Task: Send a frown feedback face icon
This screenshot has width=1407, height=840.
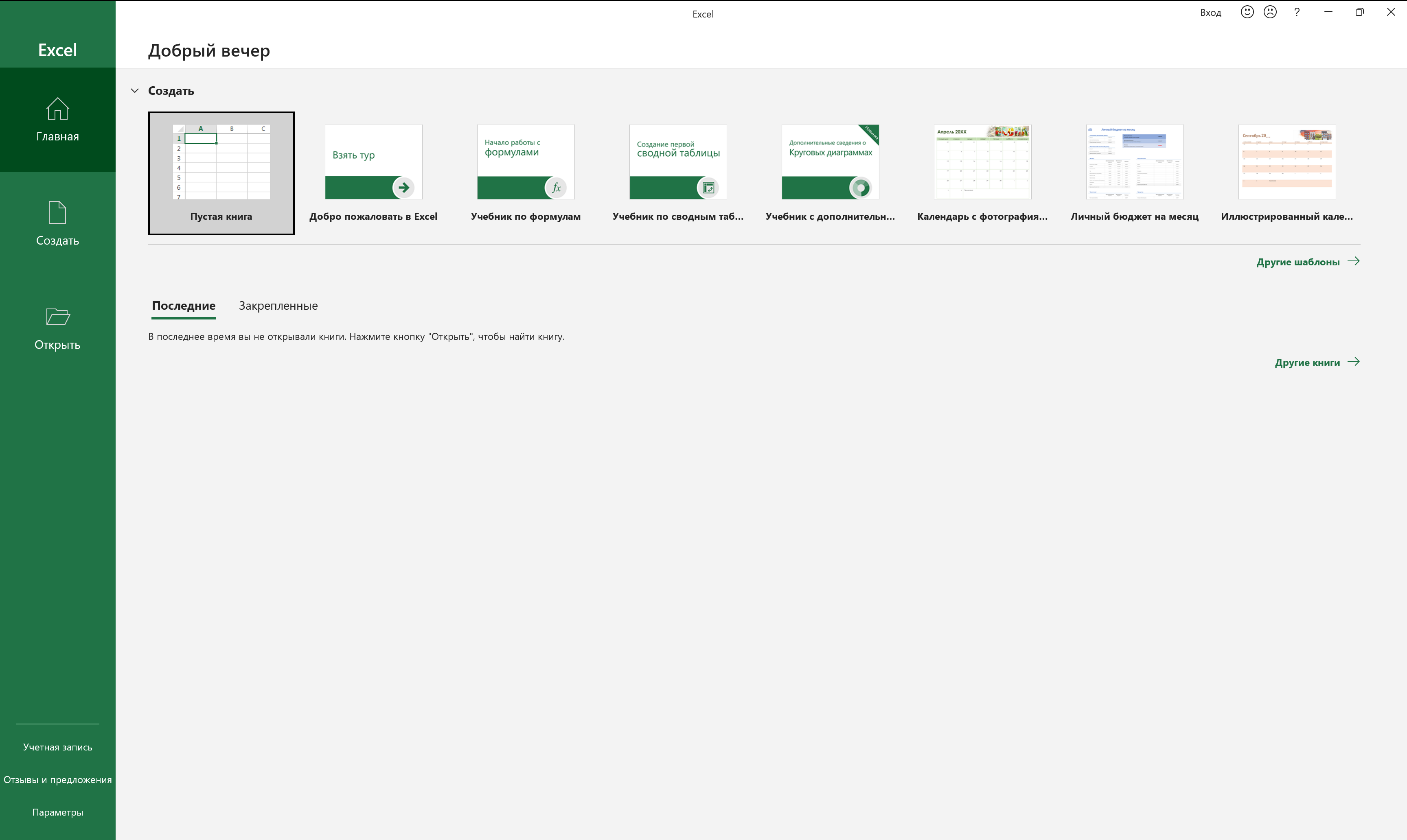Action: tap(1270, 12)
